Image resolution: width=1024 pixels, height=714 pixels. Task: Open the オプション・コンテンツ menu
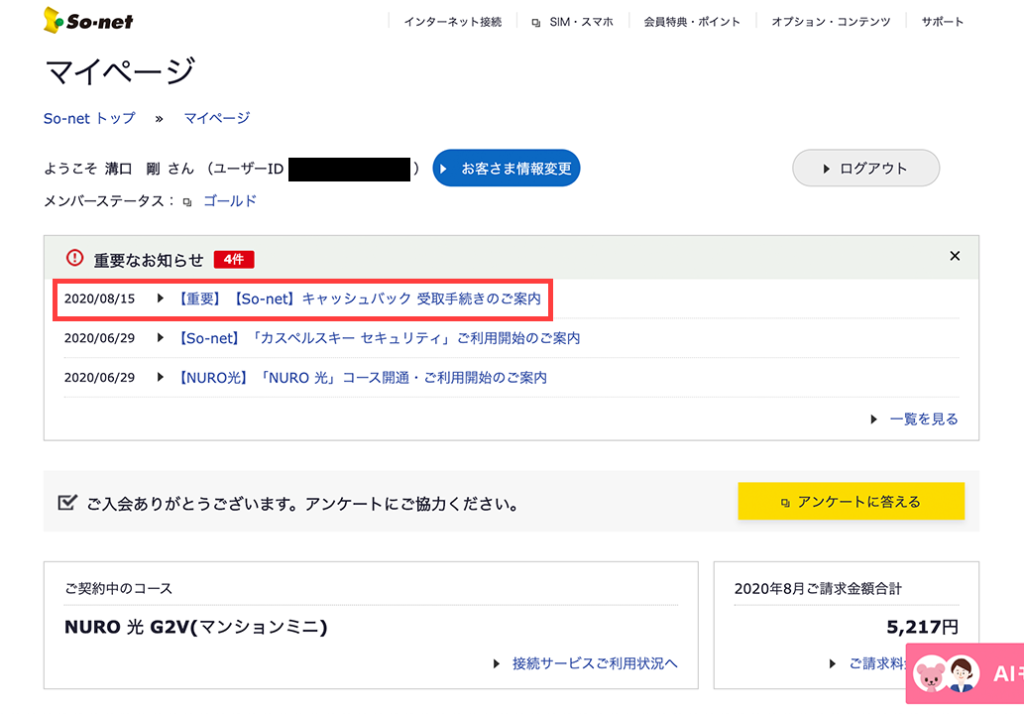830,22
